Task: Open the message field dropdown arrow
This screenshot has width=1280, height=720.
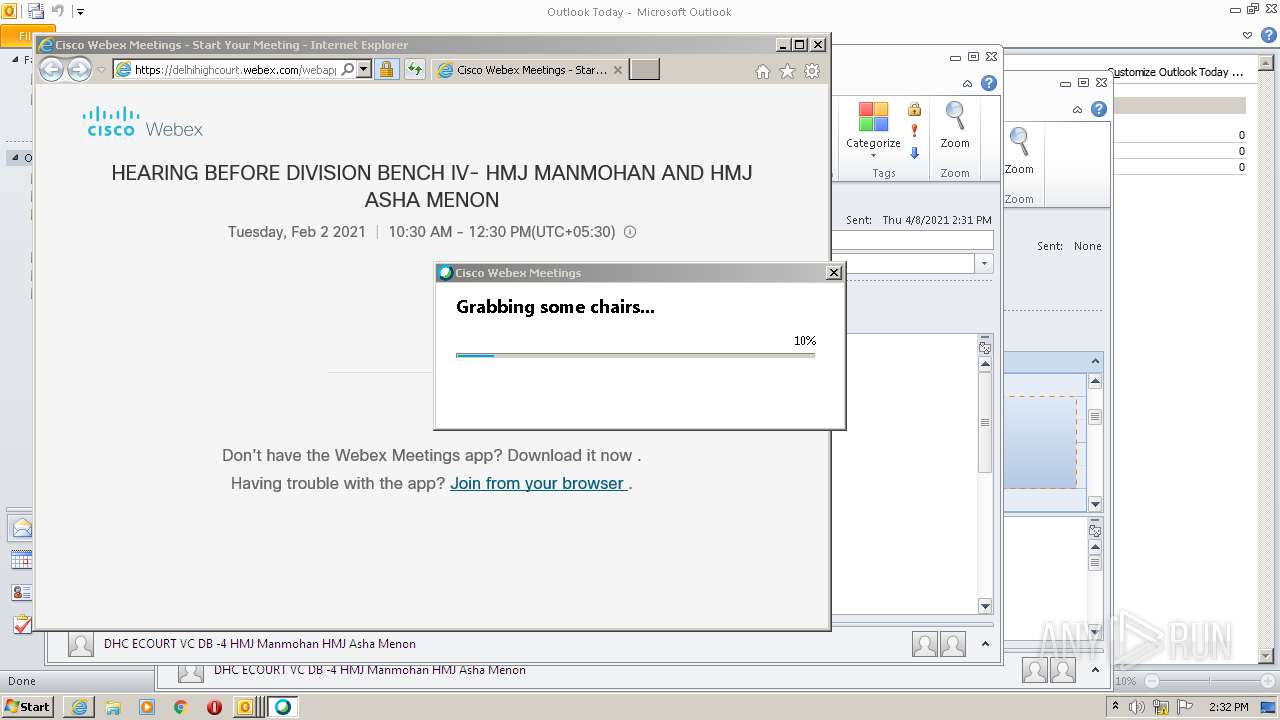Action: [x=985, y=263]
